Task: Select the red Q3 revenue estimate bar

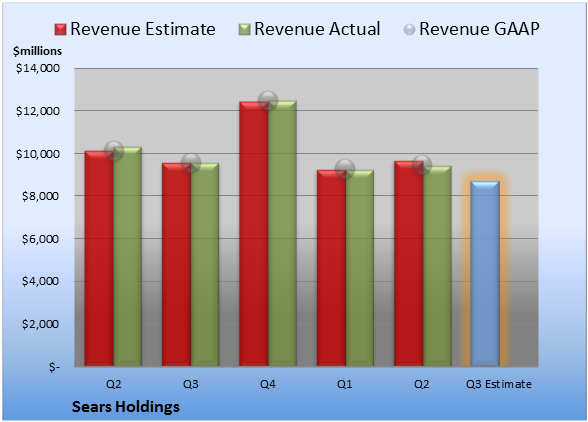Action: (176, 264)
